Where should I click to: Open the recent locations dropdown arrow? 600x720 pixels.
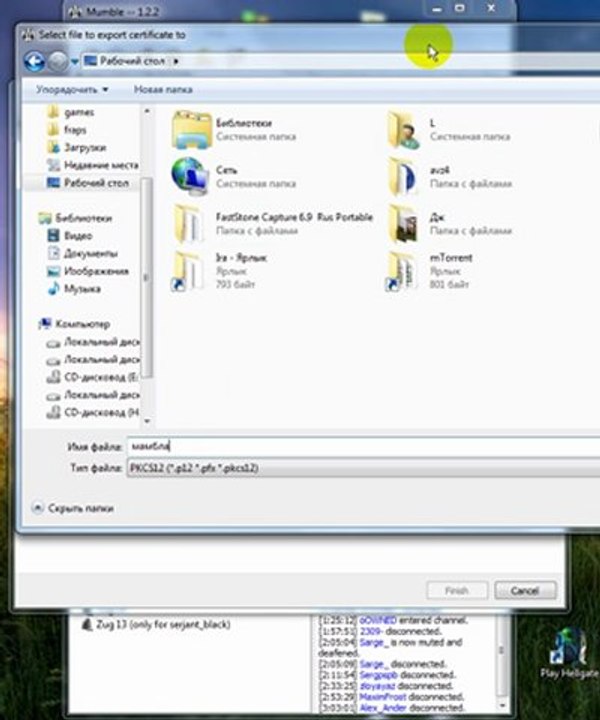coord(74,62)
